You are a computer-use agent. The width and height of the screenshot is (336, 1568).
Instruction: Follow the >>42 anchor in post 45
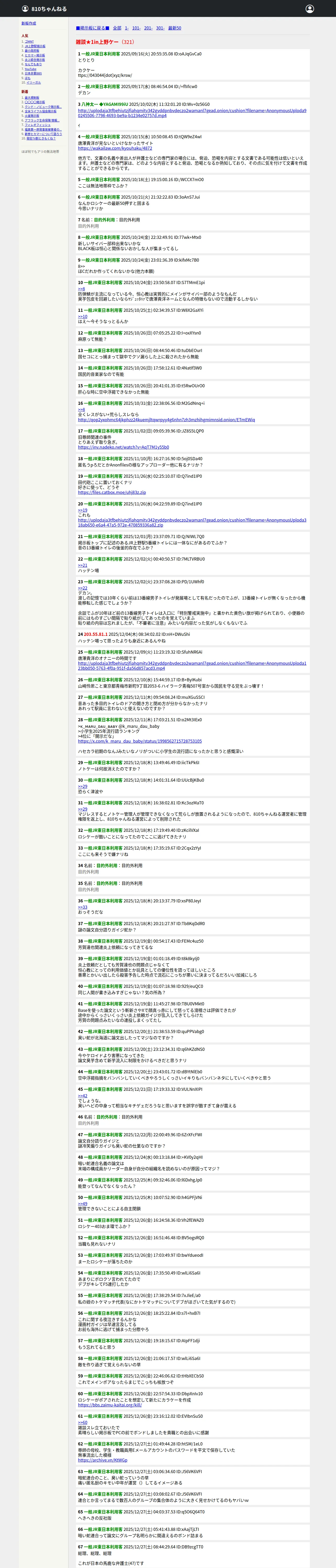82,1096
